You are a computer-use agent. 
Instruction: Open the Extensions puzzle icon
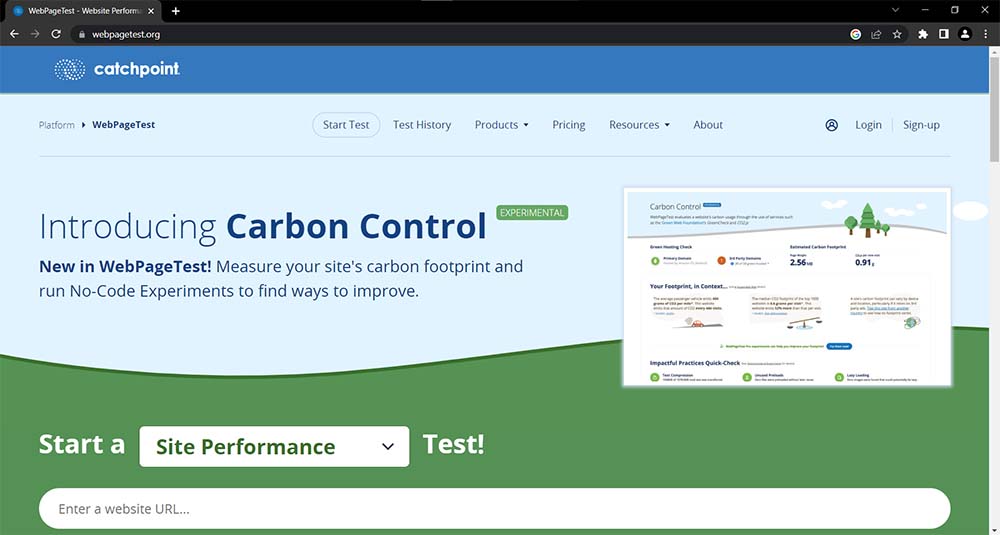[923, 34]
